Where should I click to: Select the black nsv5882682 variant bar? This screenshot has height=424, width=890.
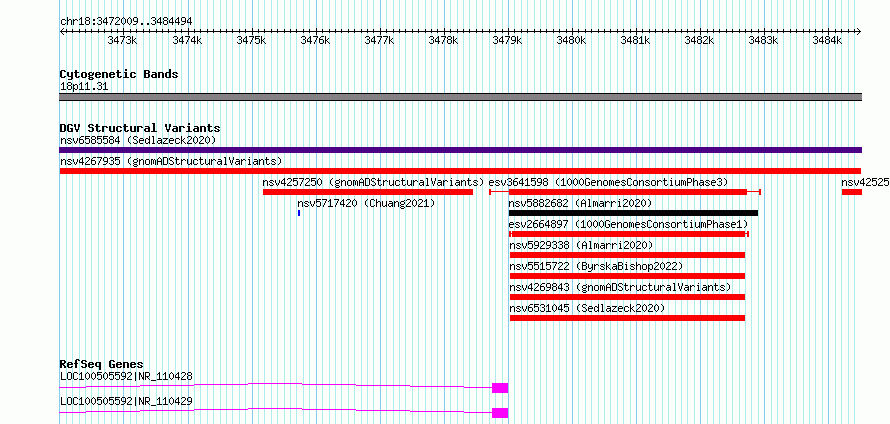pos(633,213)
